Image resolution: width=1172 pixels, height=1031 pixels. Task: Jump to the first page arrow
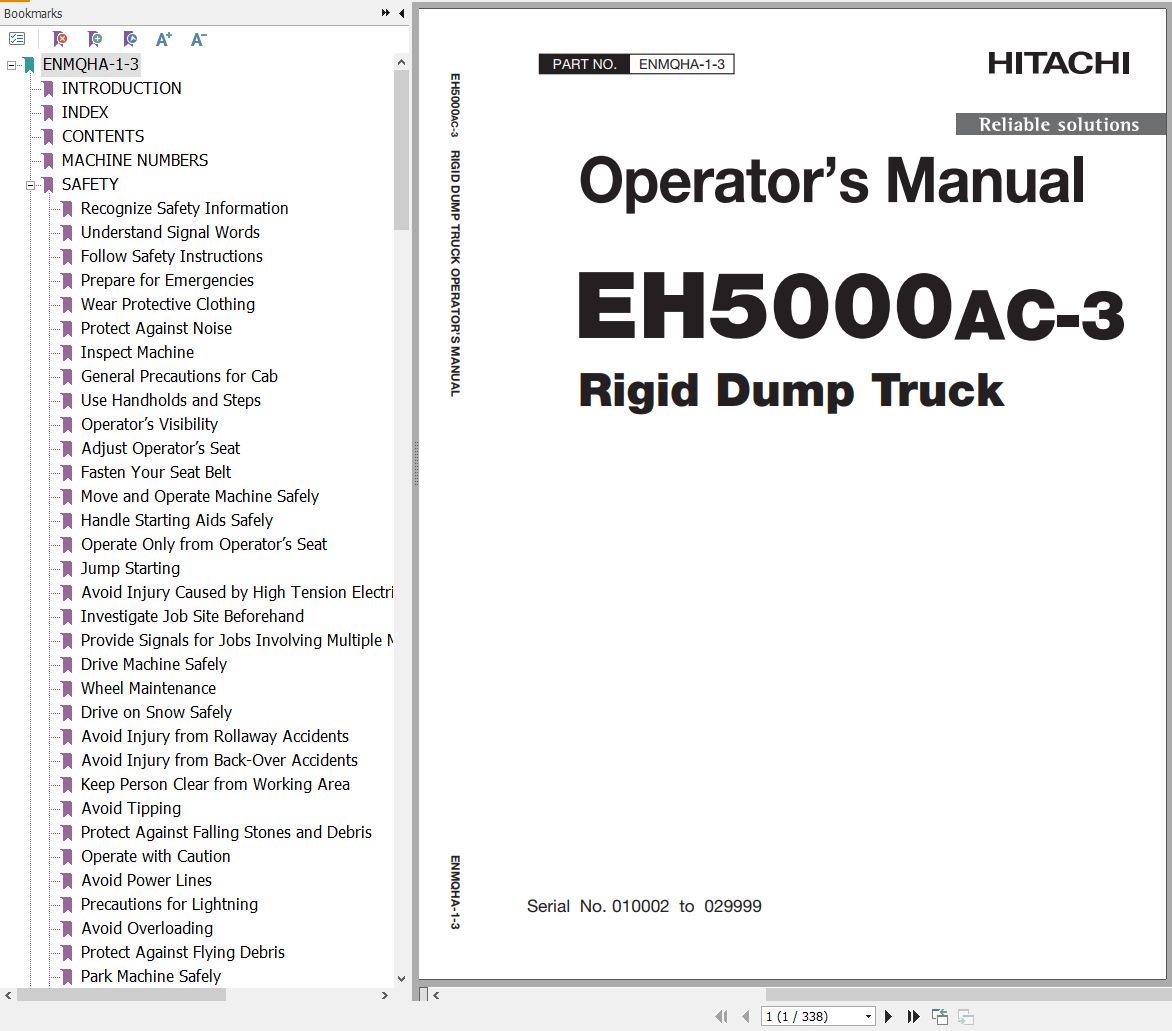coord(721,1016)
